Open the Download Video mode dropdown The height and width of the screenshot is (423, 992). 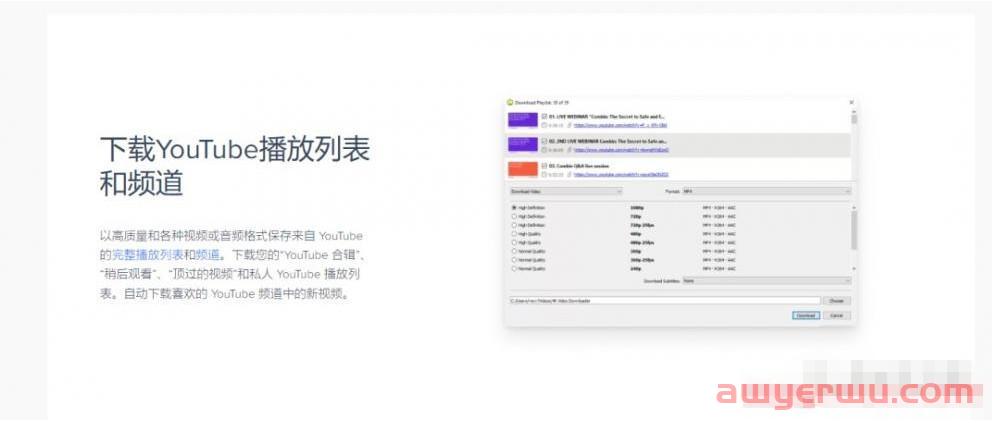pyautogui.click(x=566, y=191)
